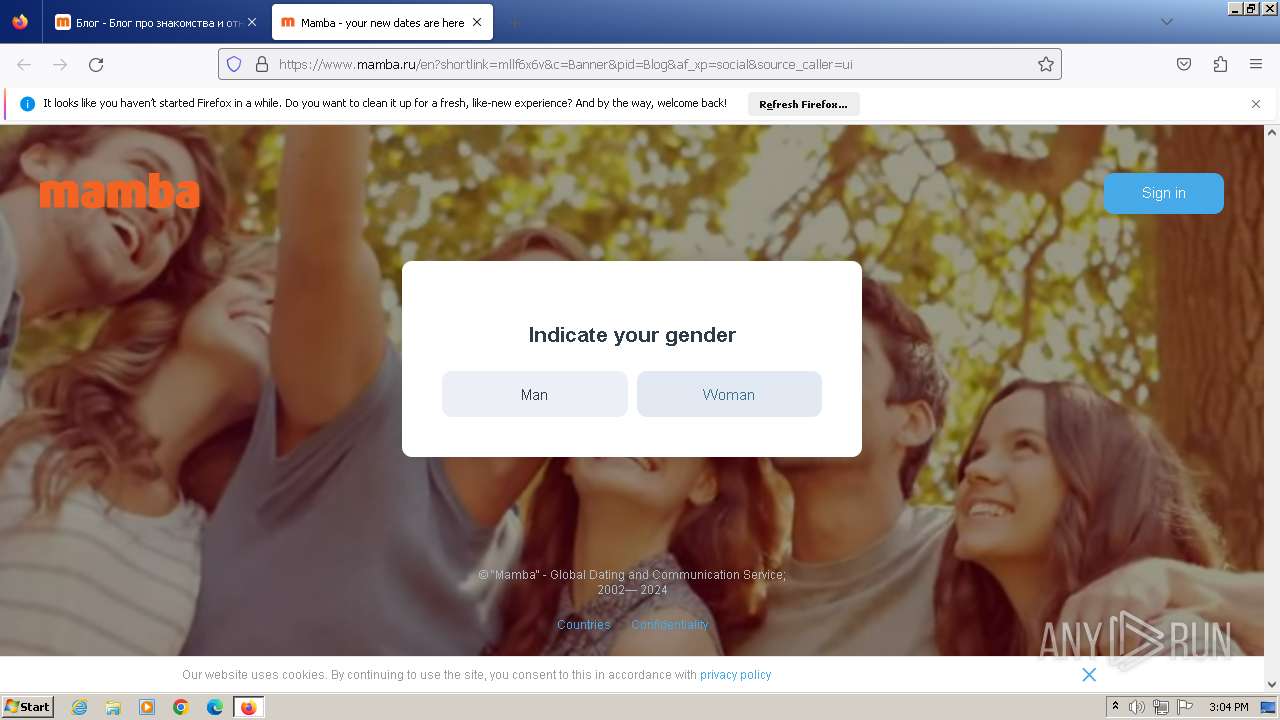The image size is (1280, 720).
Task: Switch to the Блог tab
Action: [156, 22]
